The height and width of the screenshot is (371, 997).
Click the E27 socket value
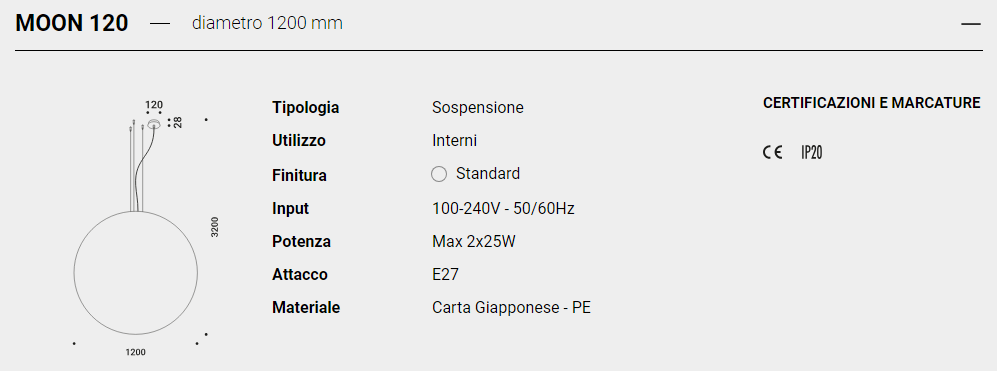click(x=445, y=274)
